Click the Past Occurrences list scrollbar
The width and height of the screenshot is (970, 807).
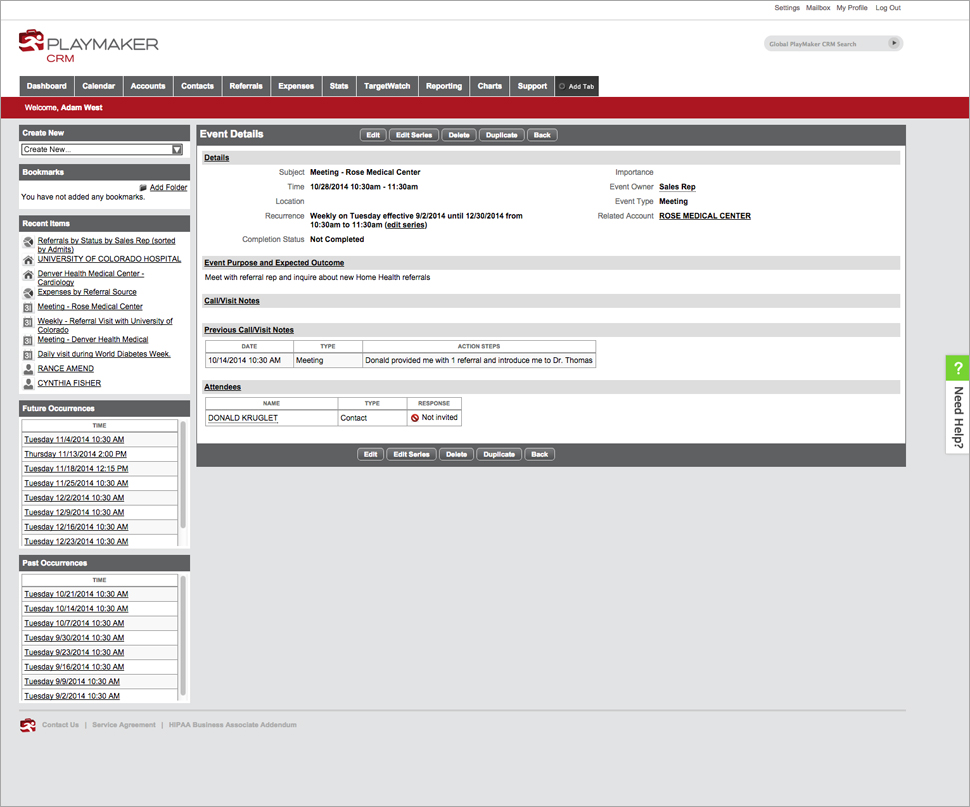point(182,636)
